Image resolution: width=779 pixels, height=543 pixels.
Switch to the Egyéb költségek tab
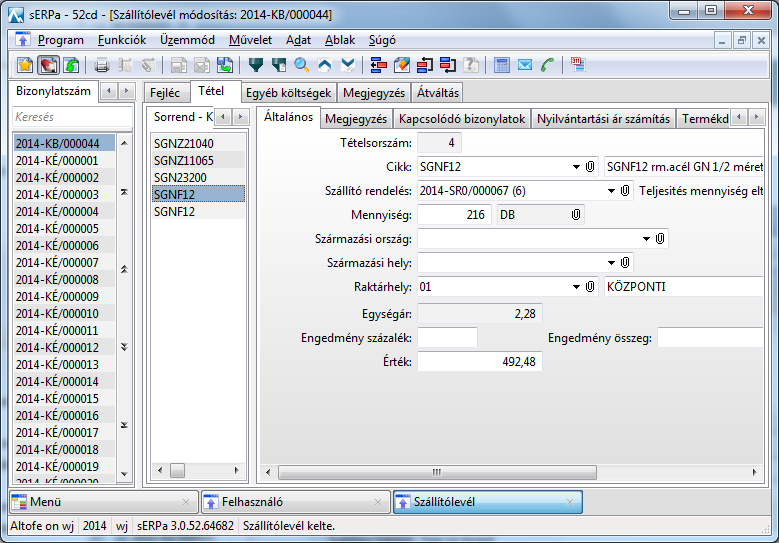pos(288,92)
